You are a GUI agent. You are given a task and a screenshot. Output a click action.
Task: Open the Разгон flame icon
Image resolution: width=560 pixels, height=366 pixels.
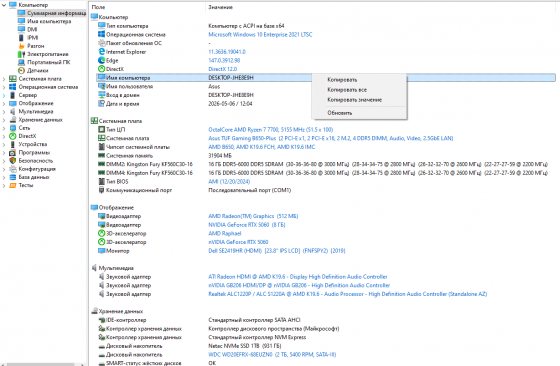[x=21, y=46]
